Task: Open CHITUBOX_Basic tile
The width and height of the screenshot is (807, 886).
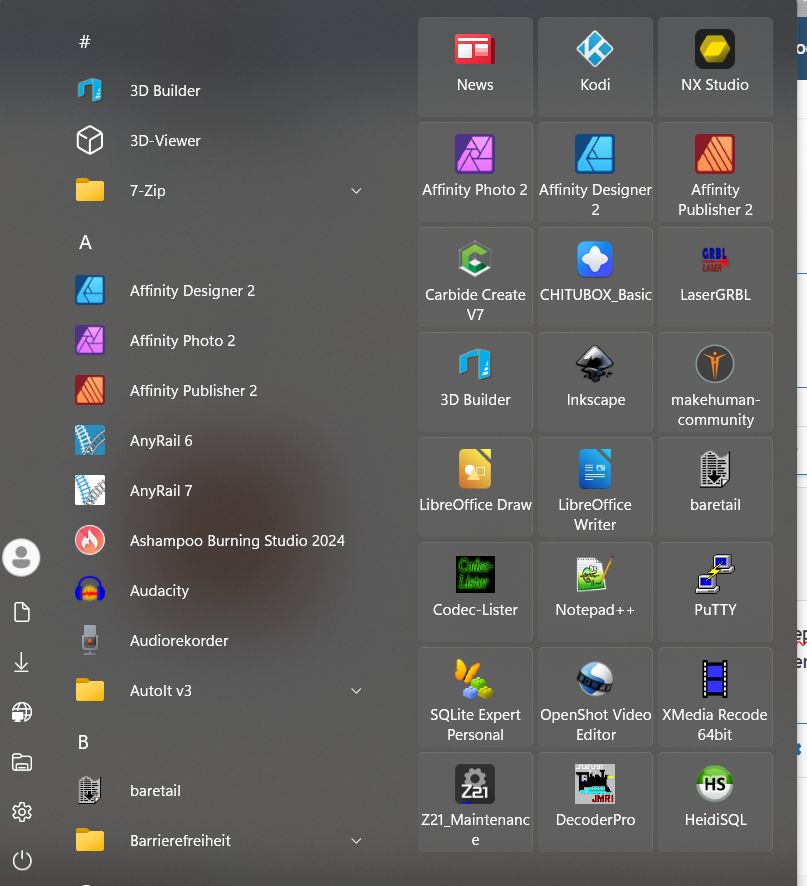Action: coord(595,277)
